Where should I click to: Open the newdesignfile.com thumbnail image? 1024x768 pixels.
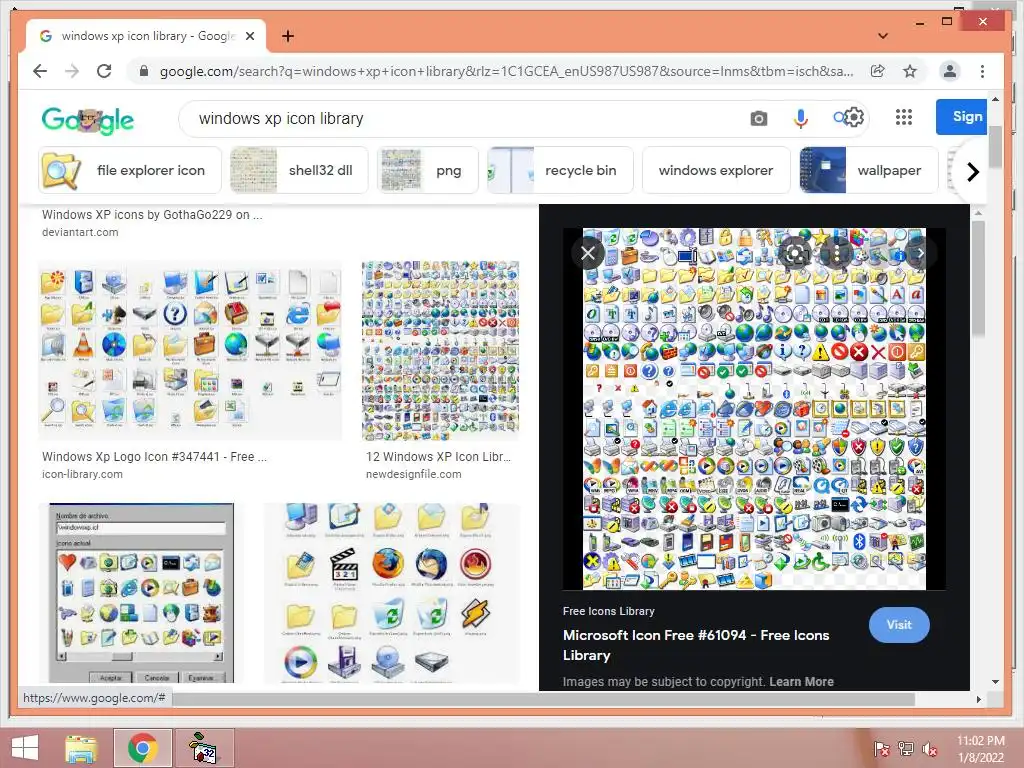click(441, 351)
